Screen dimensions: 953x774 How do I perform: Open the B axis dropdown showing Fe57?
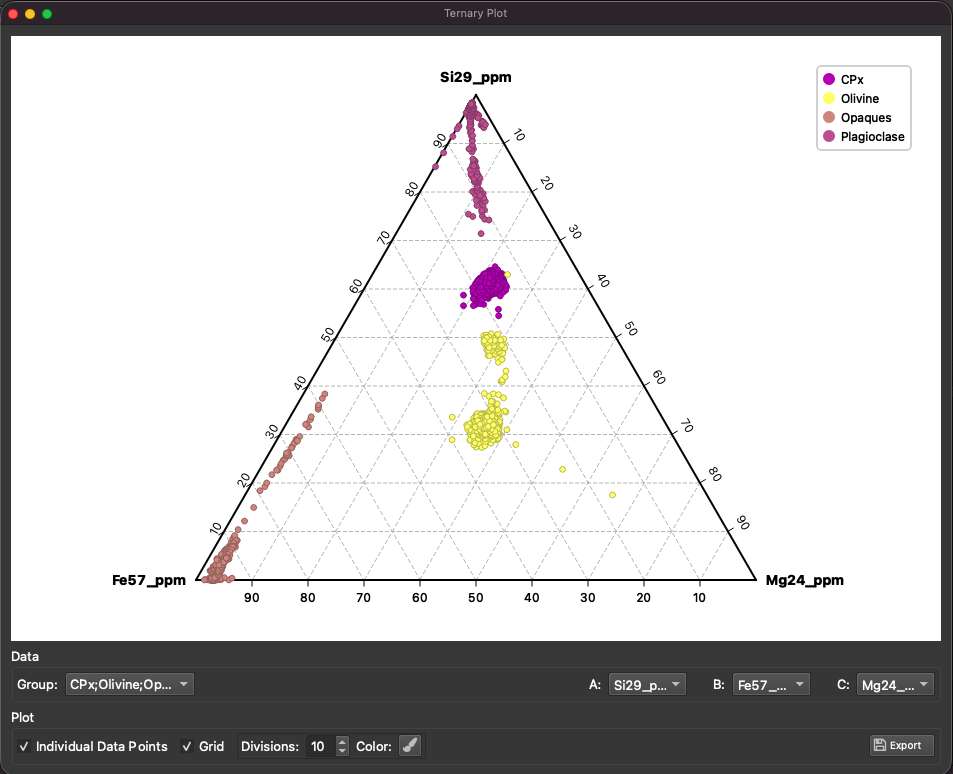pos(770,684)
